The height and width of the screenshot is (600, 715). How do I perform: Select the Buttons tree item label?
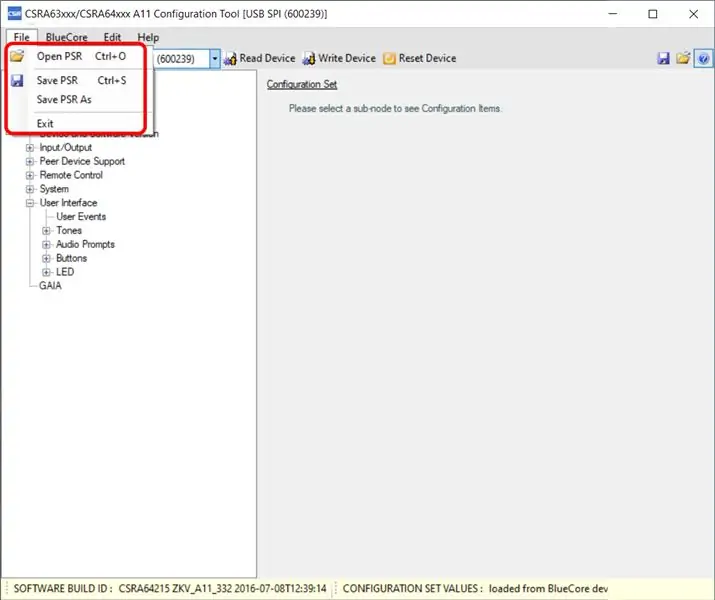click(72, 258)
